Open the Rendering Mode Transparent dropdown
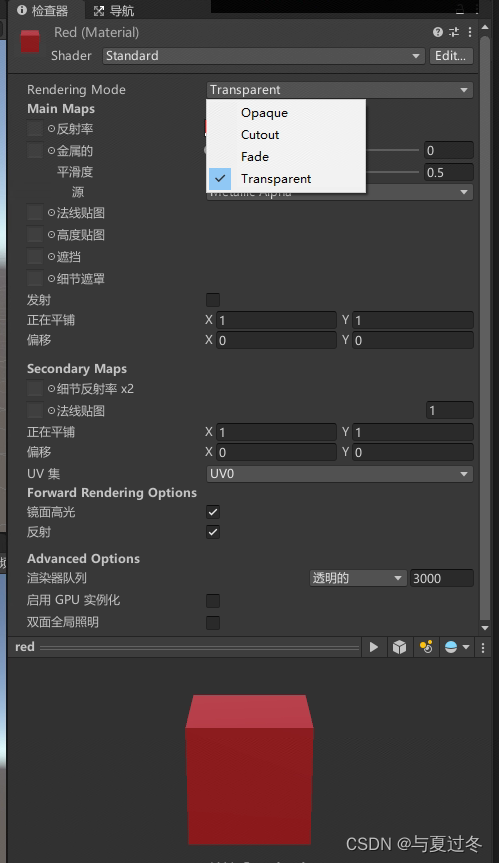This screenshot has height=863, width=499. 340,90
